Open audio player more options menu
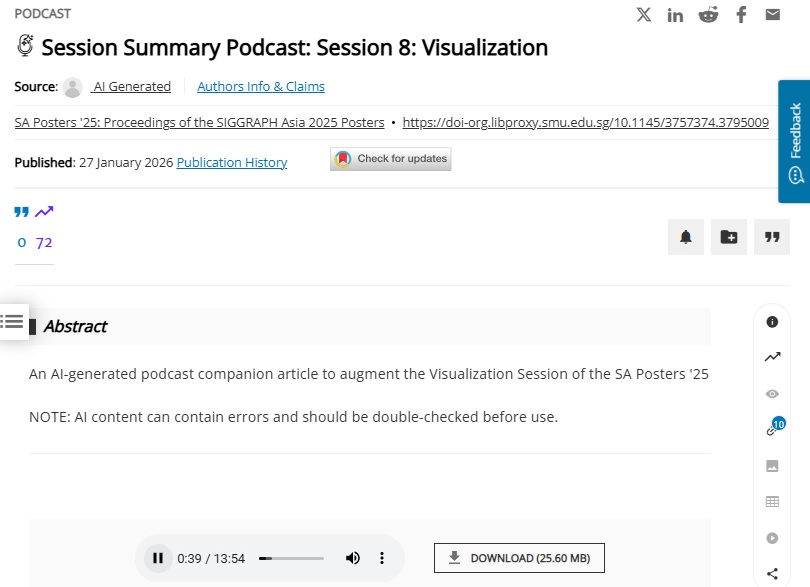Viewport: 810px width, 587px height. tap(382, 558)
